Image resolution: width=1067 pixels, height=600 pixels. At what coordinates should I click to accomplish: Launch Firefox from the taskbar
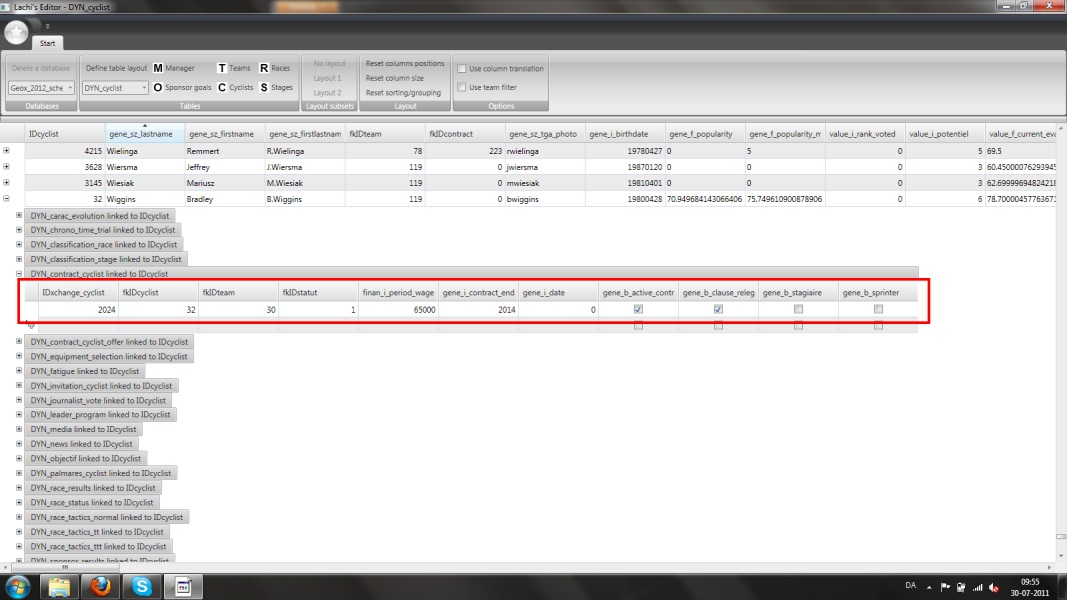[96, 586]
